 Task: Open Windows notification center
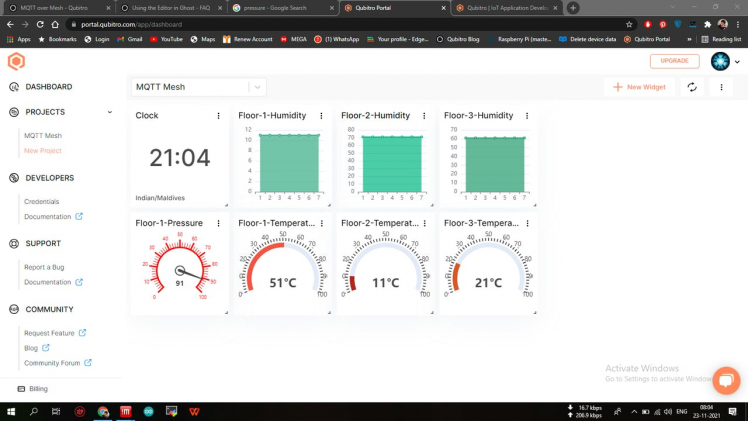point(733,411)
